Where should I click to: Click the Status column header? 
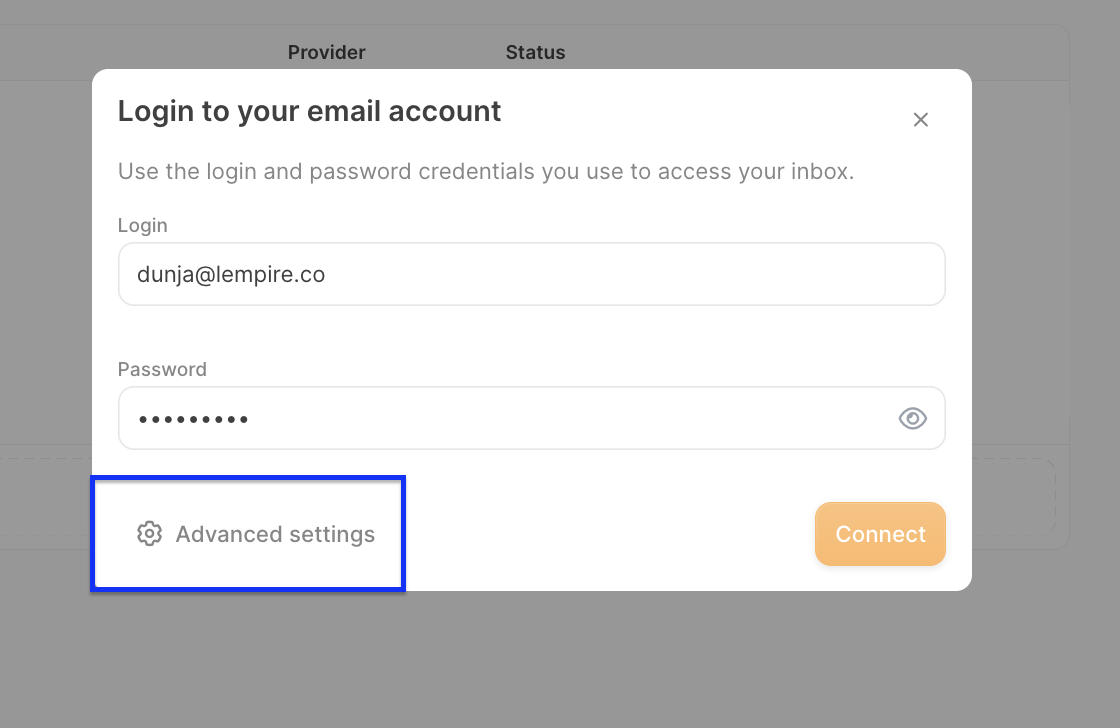click(x=535, y=52)
